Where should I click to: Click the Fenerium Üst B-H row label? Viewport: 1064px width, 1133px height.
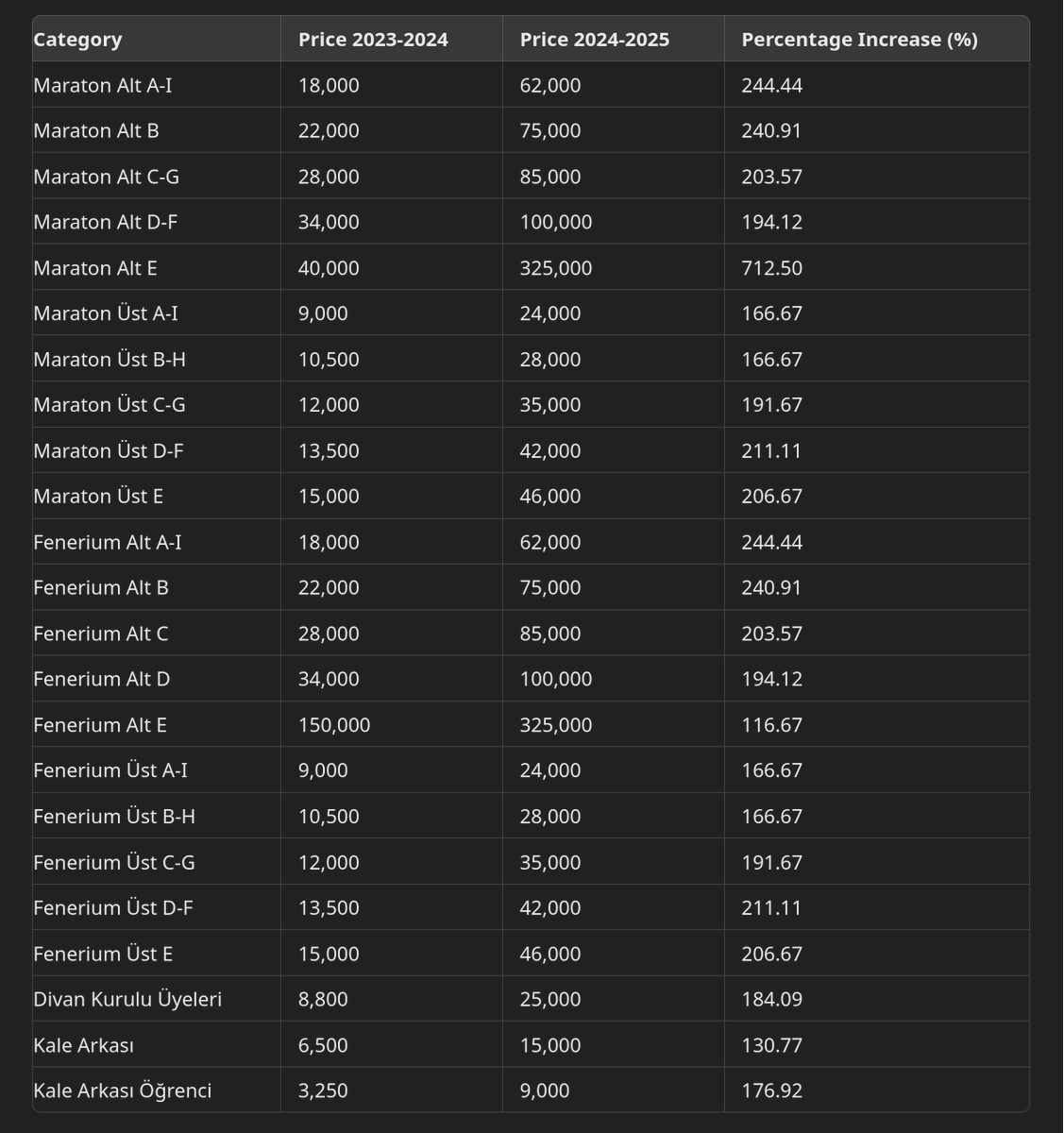pyautogui.click(x=114, y=816)
